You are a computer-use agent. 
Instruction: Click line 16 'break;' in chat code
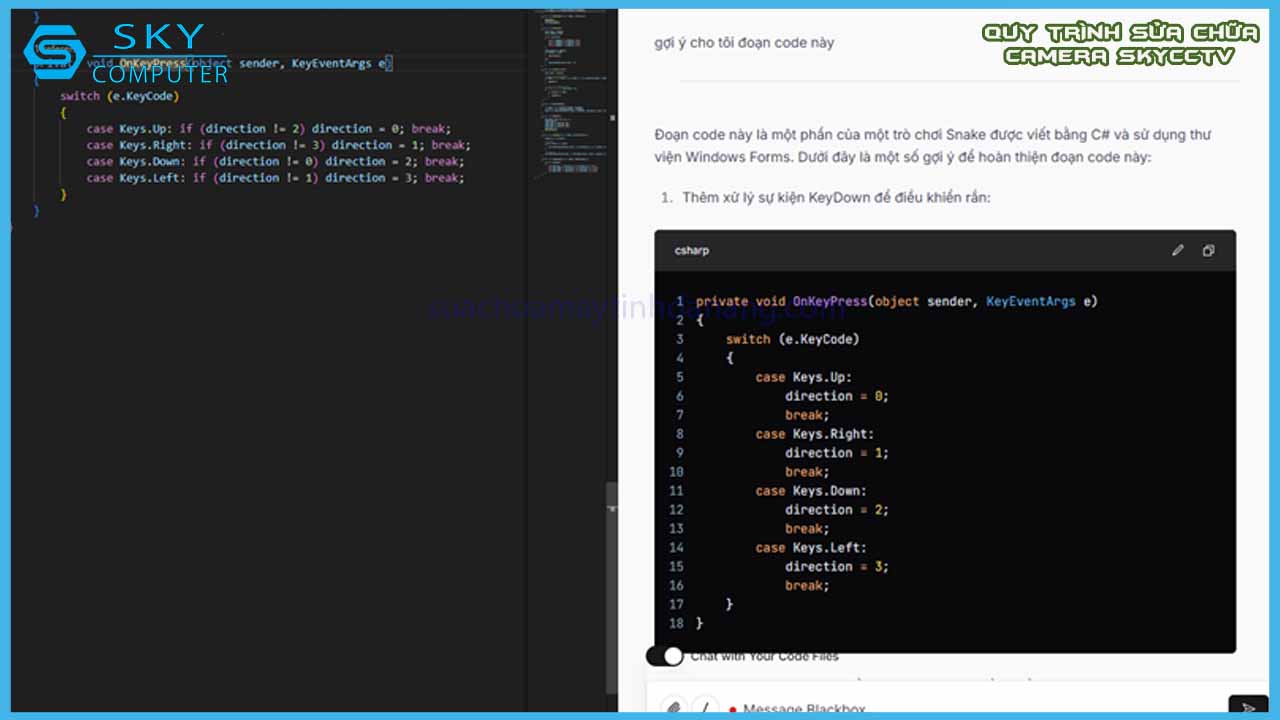[x=807, y=586]
